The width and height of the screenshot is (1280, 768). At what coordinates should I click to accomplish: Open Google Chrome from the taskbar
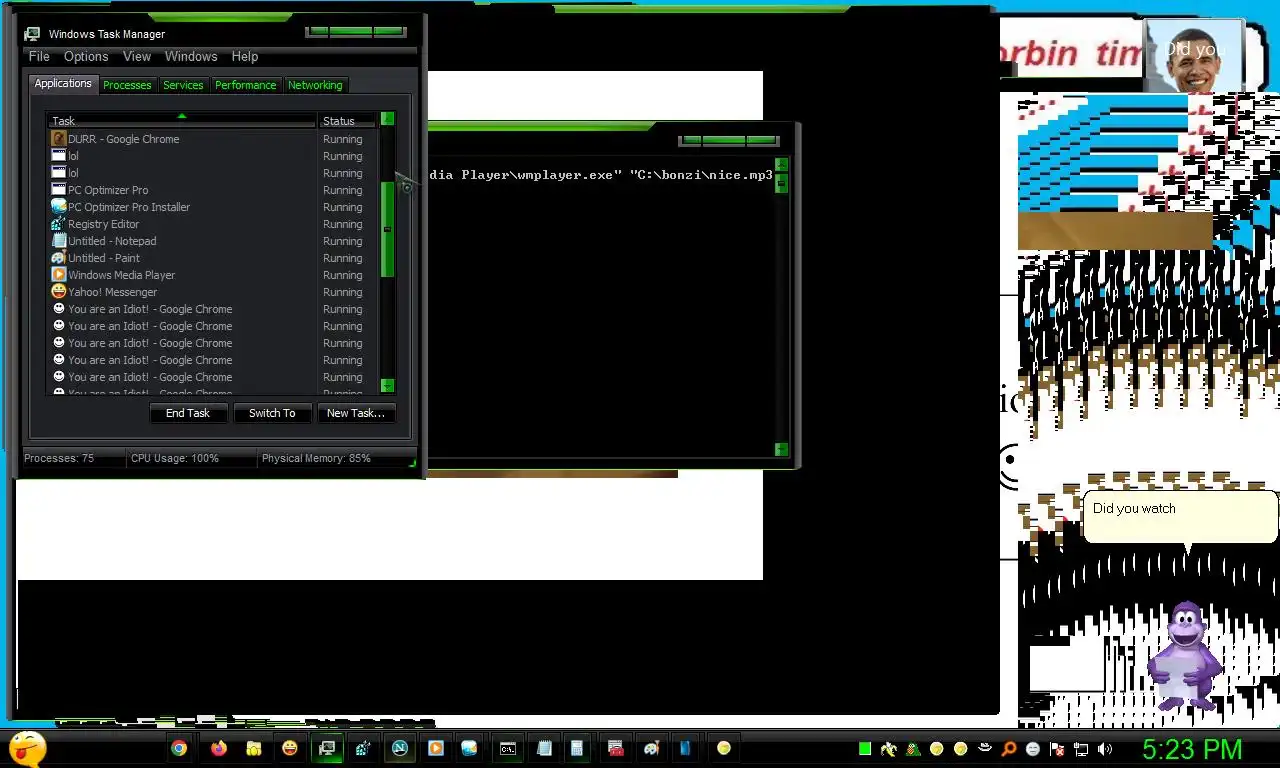[x=179, y=748]
